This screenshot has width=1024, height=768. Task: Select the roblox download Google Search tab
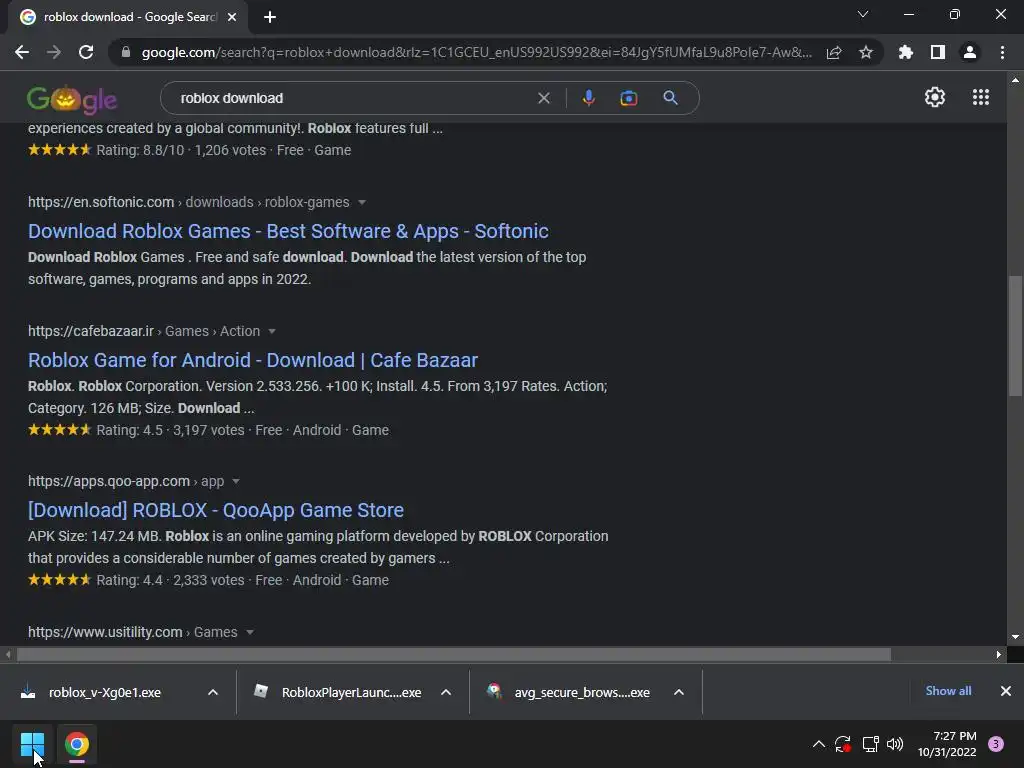point(128,17)
